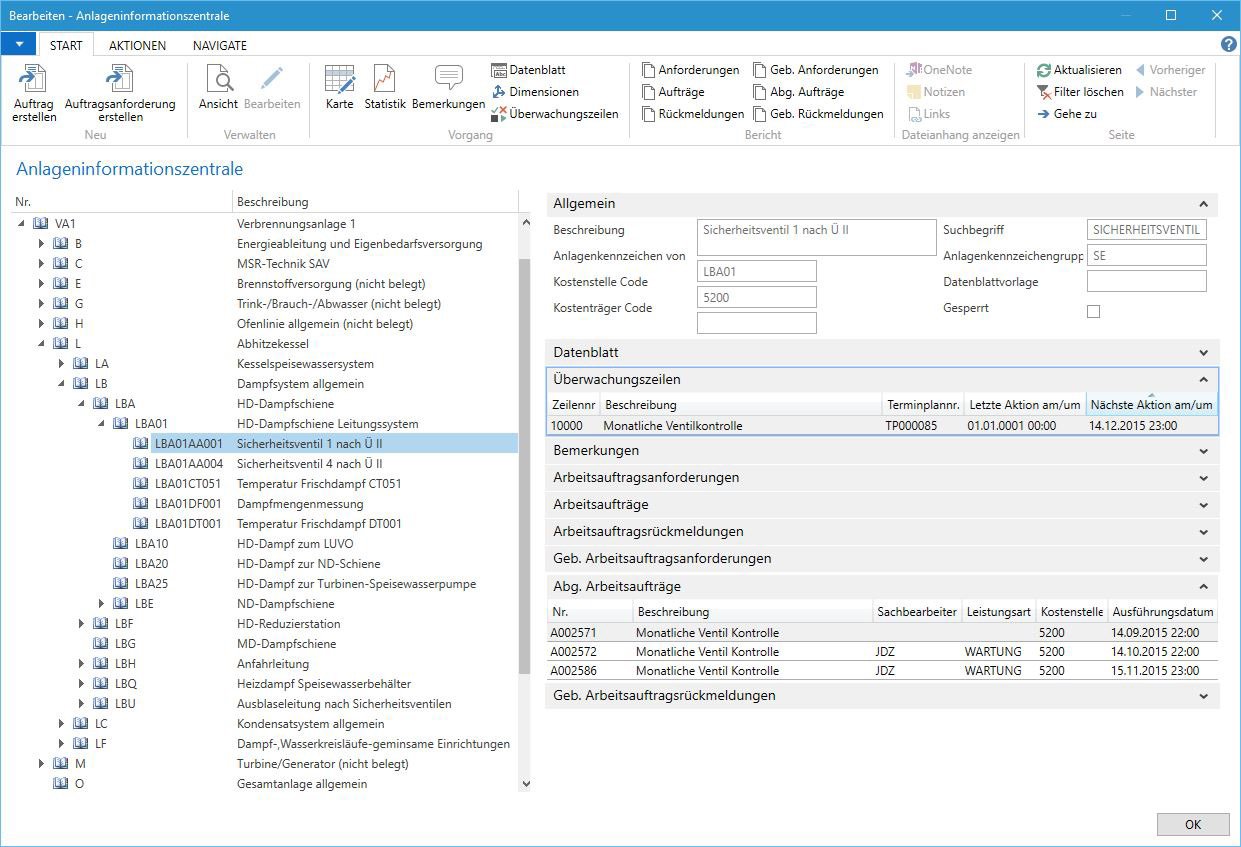Switch to the NAVIGATE ribbon tab
The height and width of the screenshot is (847, 1241).
(219, 45)
